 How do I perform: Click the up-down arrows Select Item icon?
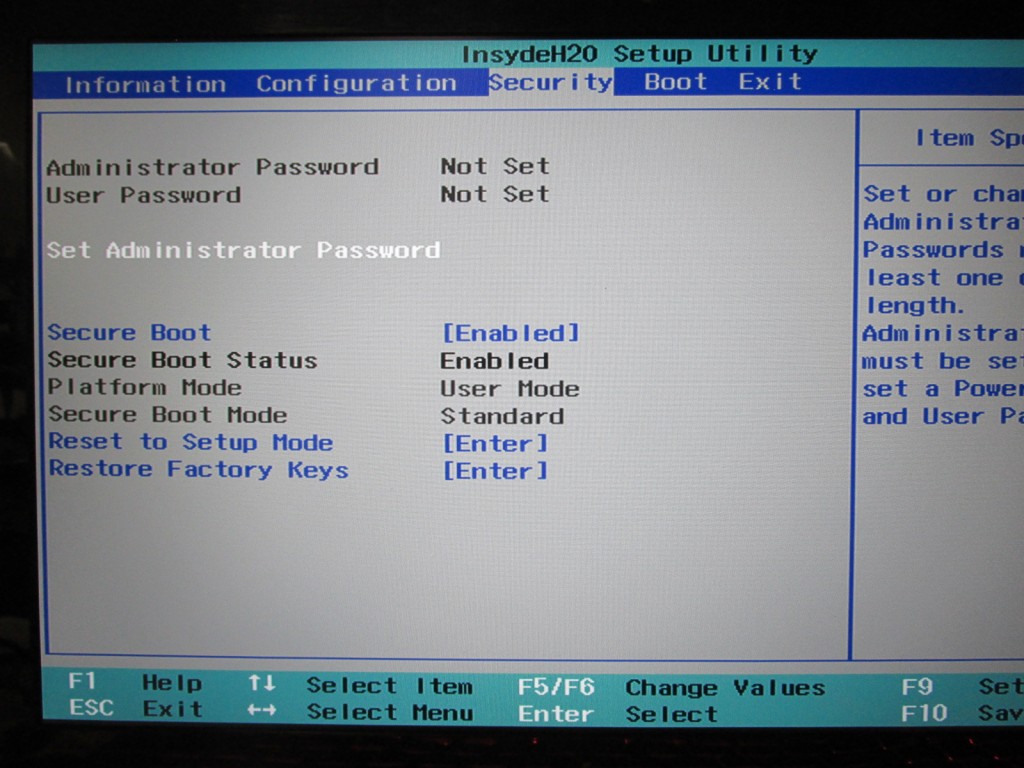coord(262,684)
